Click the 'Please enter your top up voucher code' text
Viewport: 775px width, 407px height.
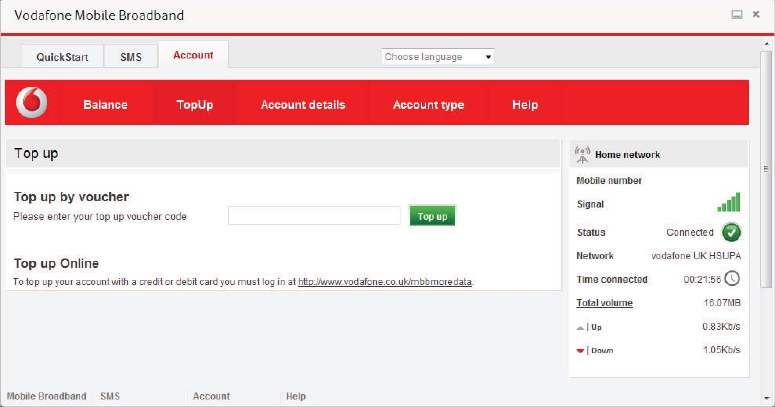point(100,217)
